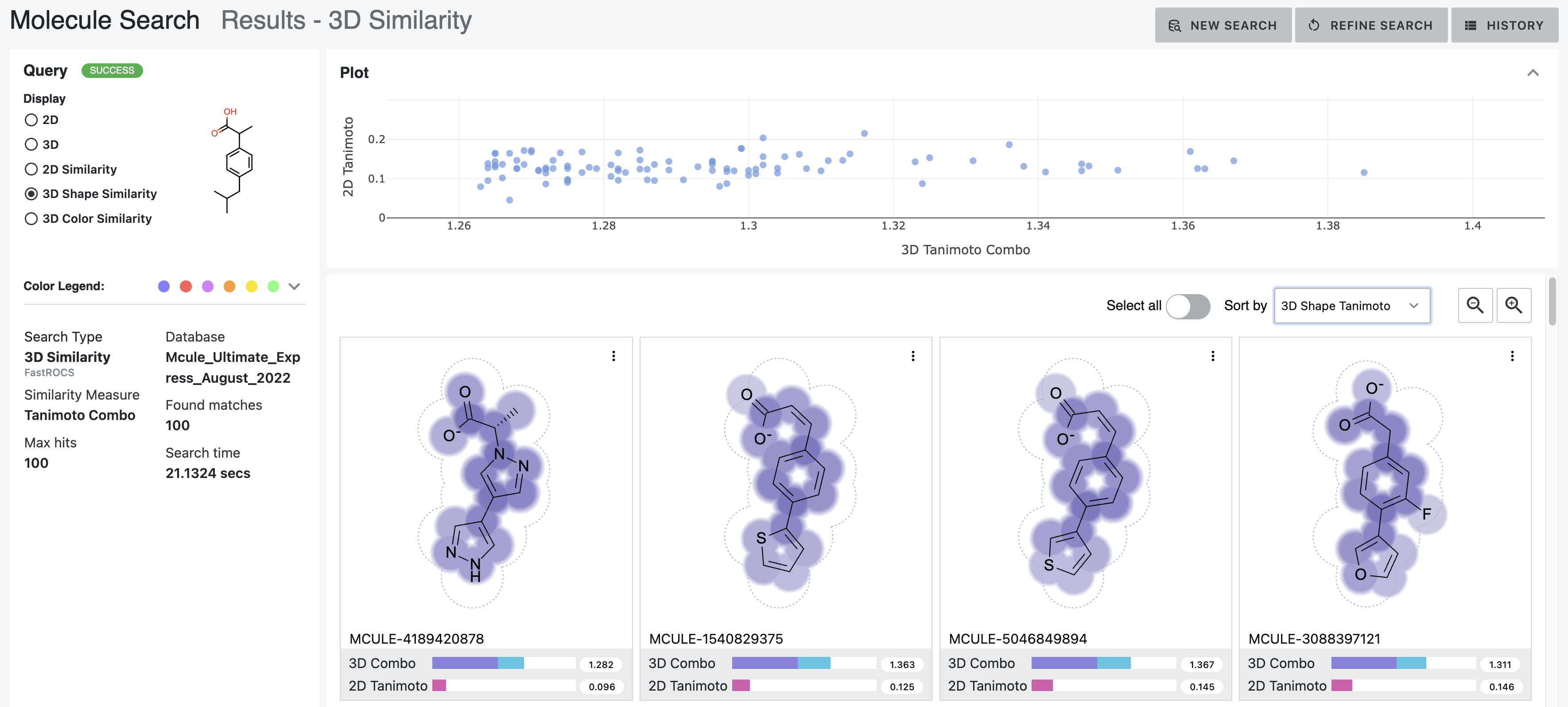Expand the Color Legend chevron
The height and width of the screenshot is (707, 1568).
click(x=294, y=286)
